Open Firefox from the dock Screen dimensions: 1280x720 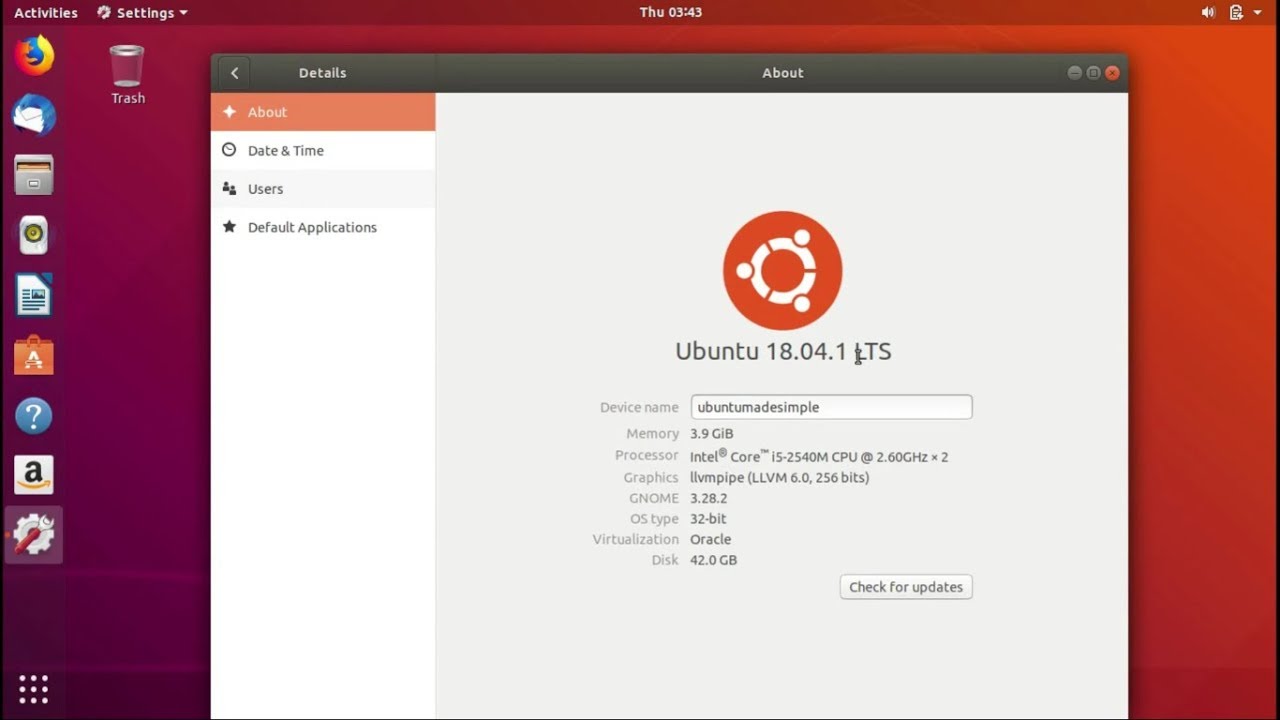click(x=33, y=55)
